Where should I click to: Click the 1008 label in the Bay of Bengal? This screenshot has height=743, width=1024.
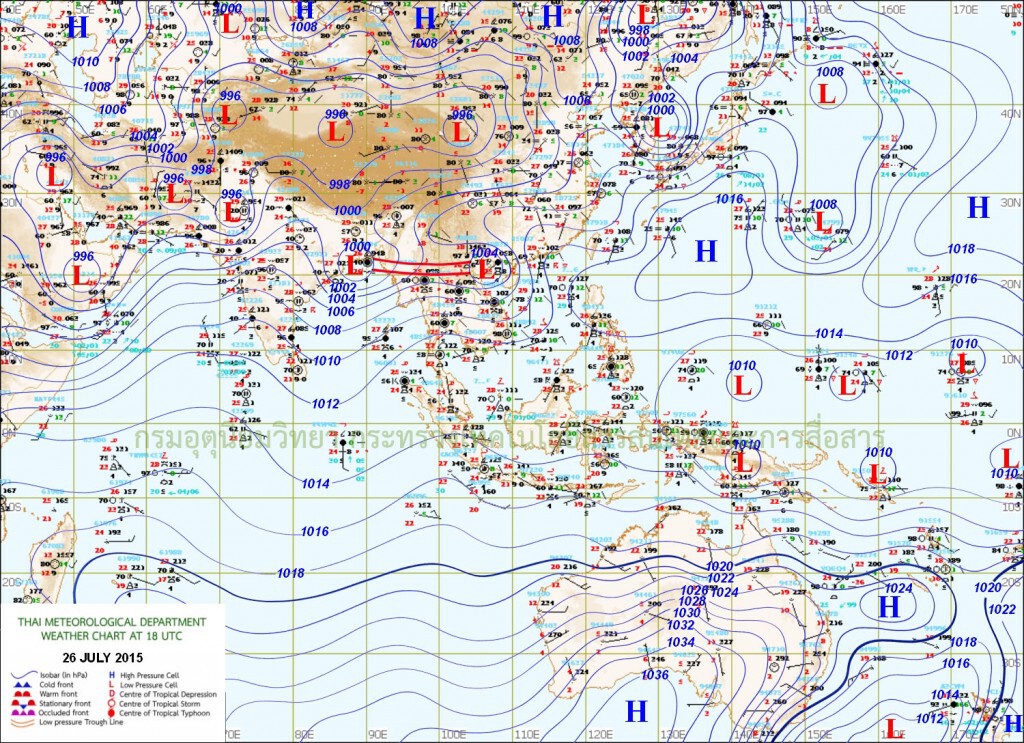click(x=327, y=330)
